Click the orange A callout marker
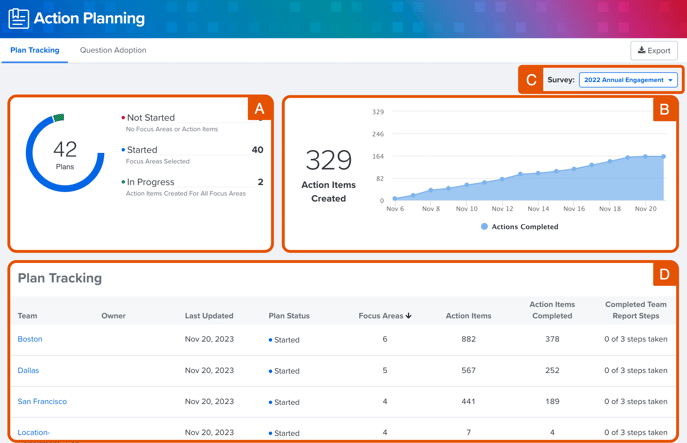The height and width of the screenshot is (443, 687). point(259,108)
